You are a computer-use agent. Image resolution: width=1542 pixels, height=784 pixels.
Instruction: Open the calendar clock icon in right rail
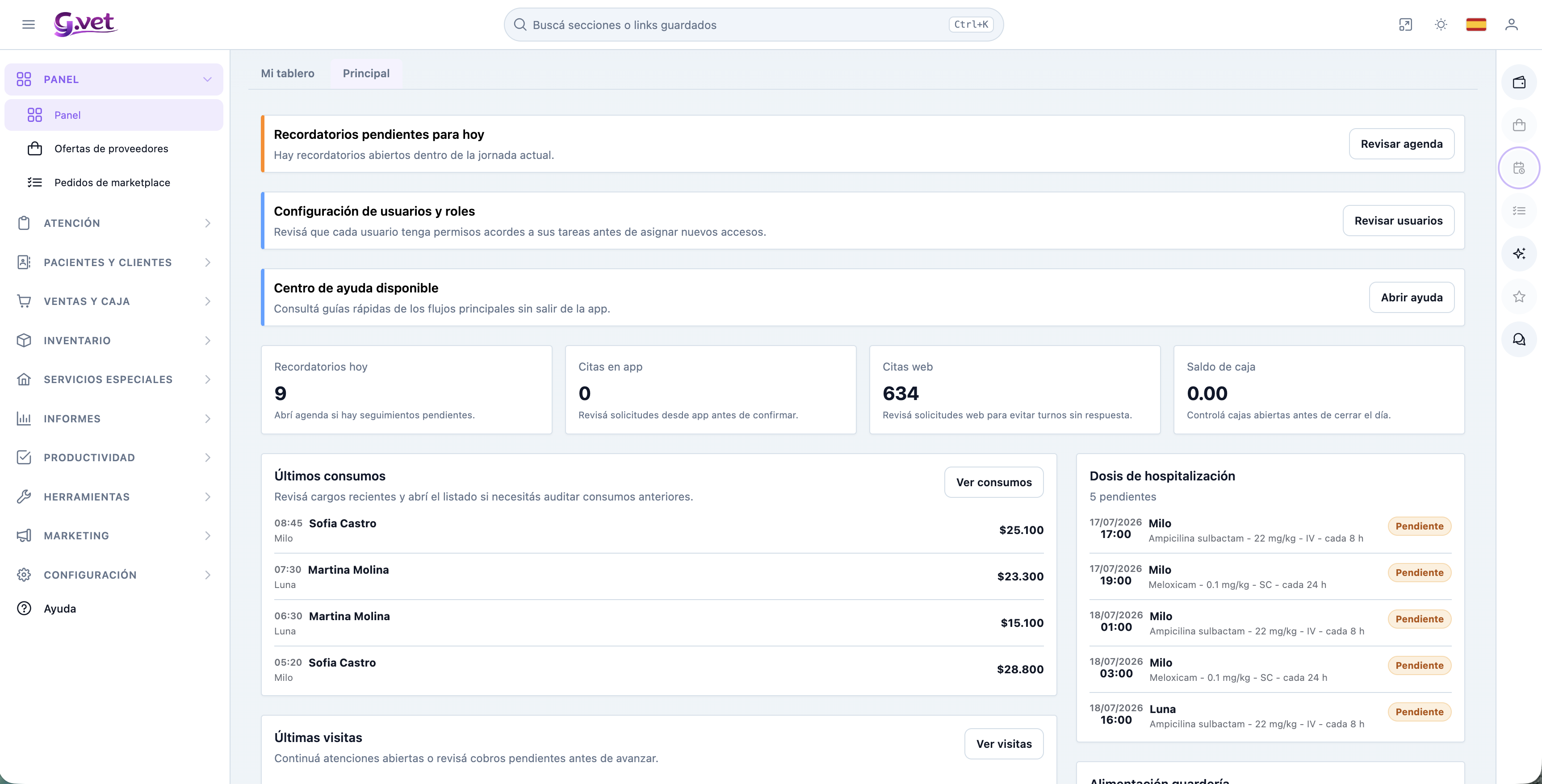[x=1519, y=168]
